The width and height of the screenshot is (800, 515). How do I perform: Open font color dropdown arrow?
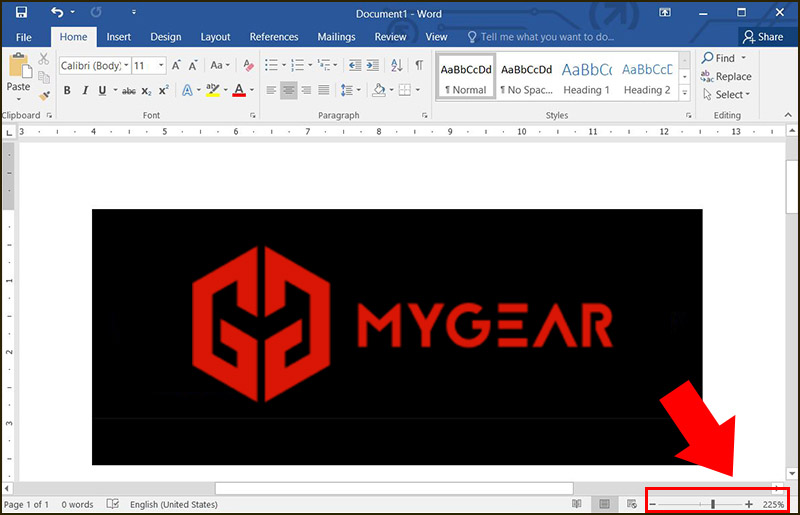252,90
